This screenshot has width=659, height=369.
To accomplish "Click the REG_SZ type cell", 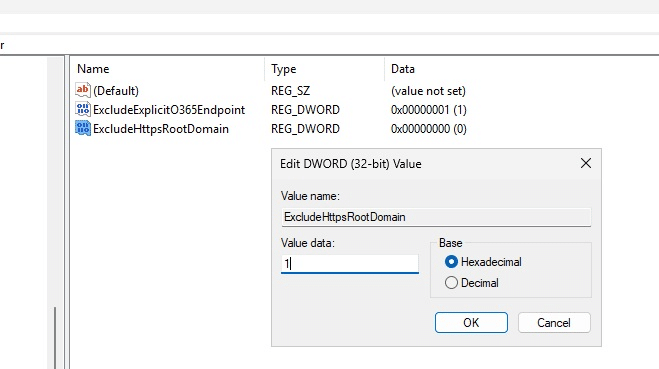I will (x=290, y=91).
